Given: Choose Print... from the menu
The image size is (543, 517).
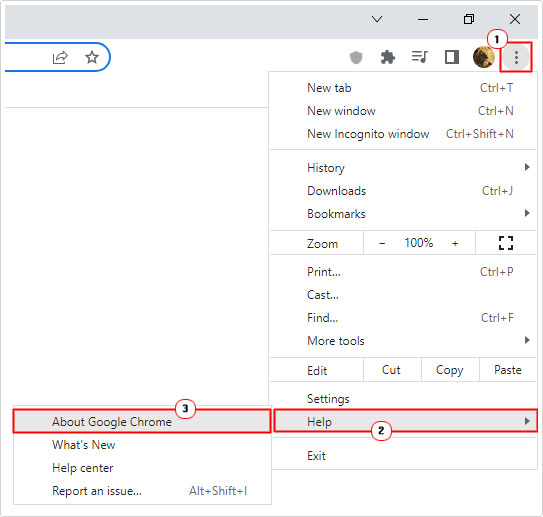Looking at the screenshot, I should click(403, 272).
